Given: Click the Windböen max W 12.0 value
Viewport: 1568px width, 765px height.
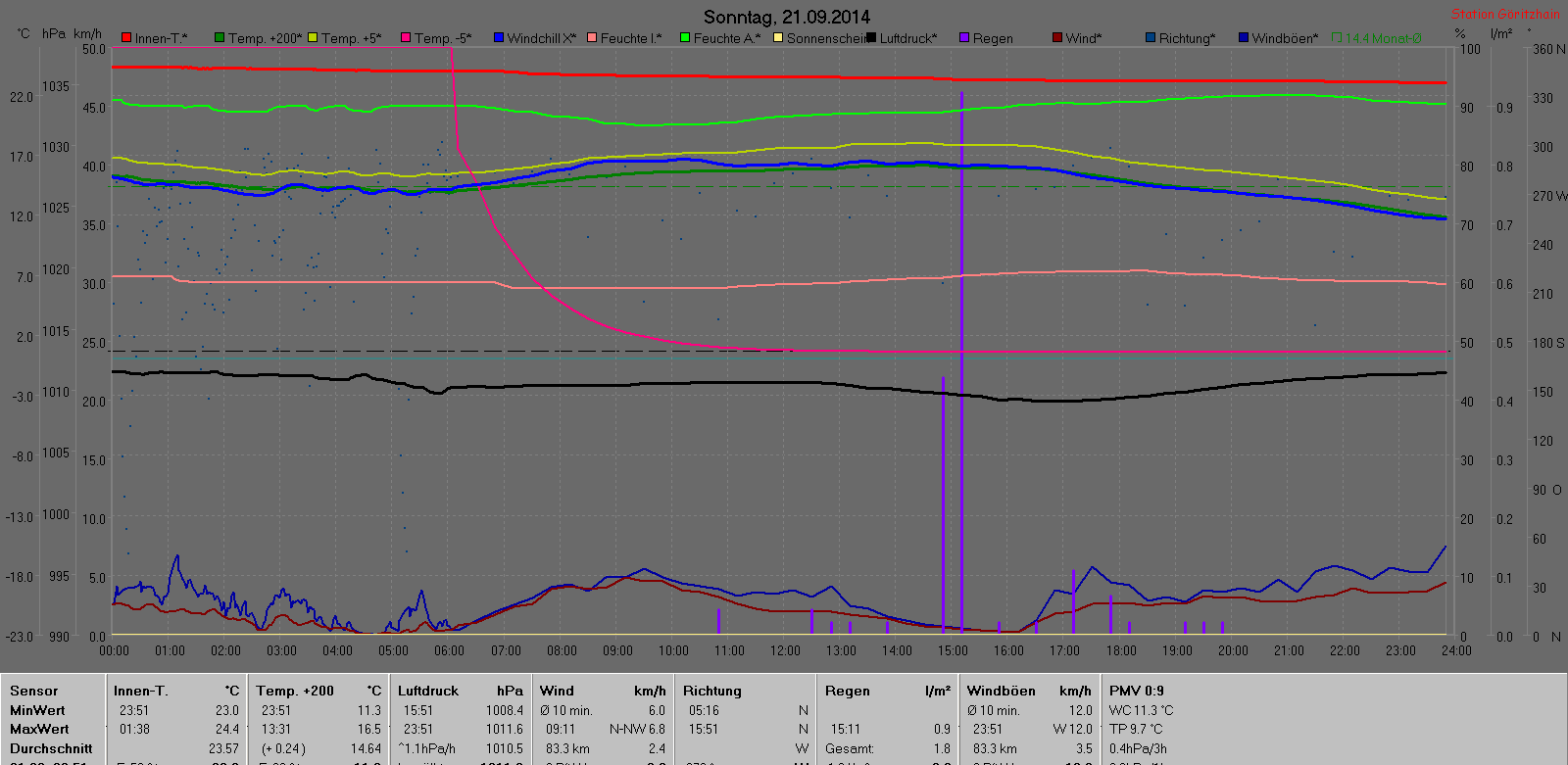Looking at the screenshot, I should [x=1072, y=729].
